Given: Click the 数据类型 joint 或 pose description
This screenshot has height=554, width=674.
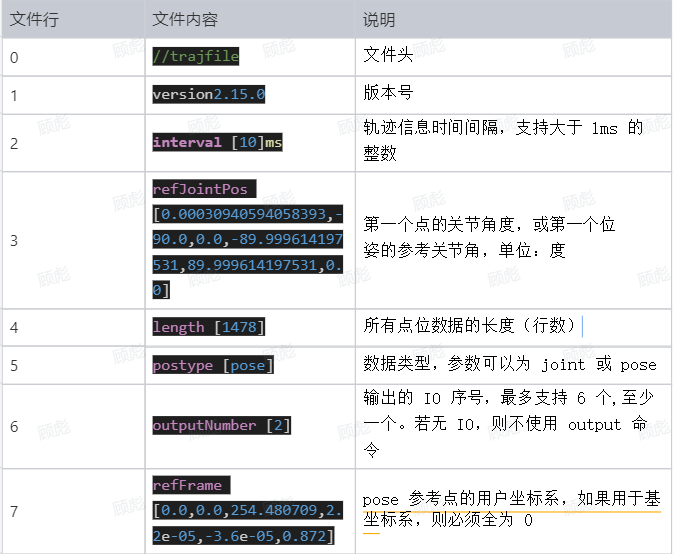Looking at the screenshot, I should coord(509,364).
